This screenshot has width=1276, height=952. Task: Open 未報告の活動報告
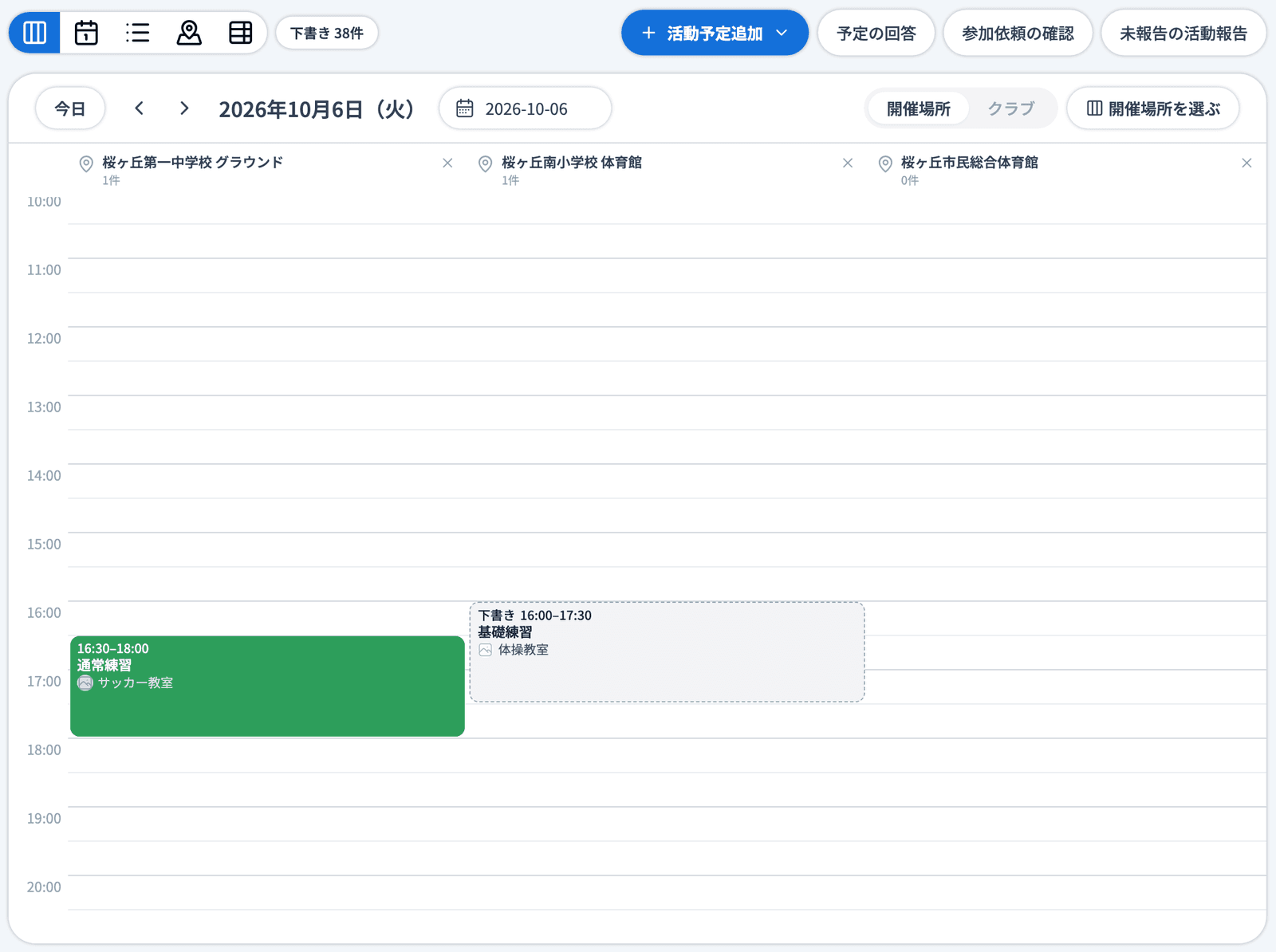(1183, 33)
